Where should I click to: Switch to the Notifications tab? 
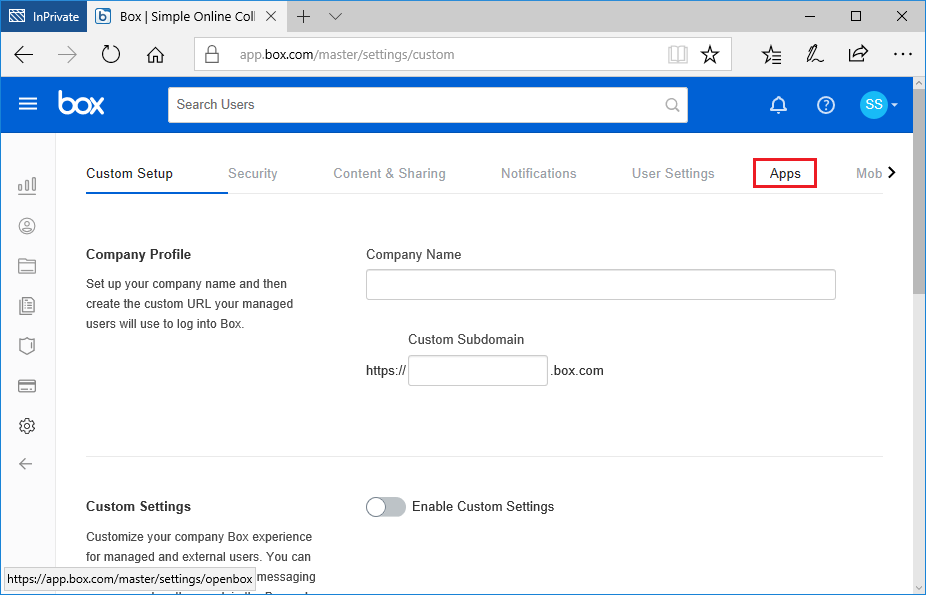(x=539, y=174)
